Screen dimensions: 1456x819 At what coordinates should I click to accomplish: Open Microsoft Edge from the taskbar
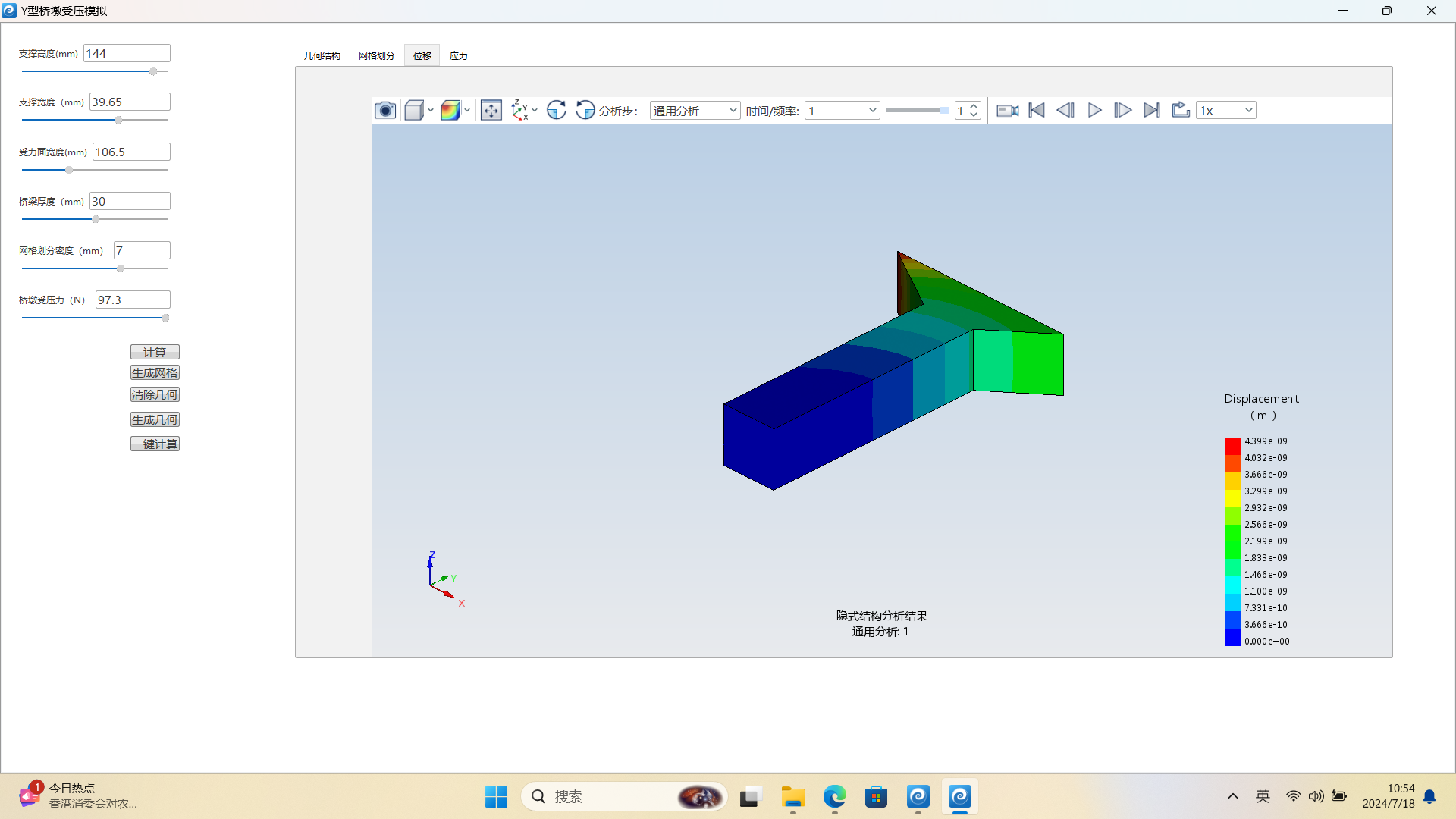[x=834, y=797]
